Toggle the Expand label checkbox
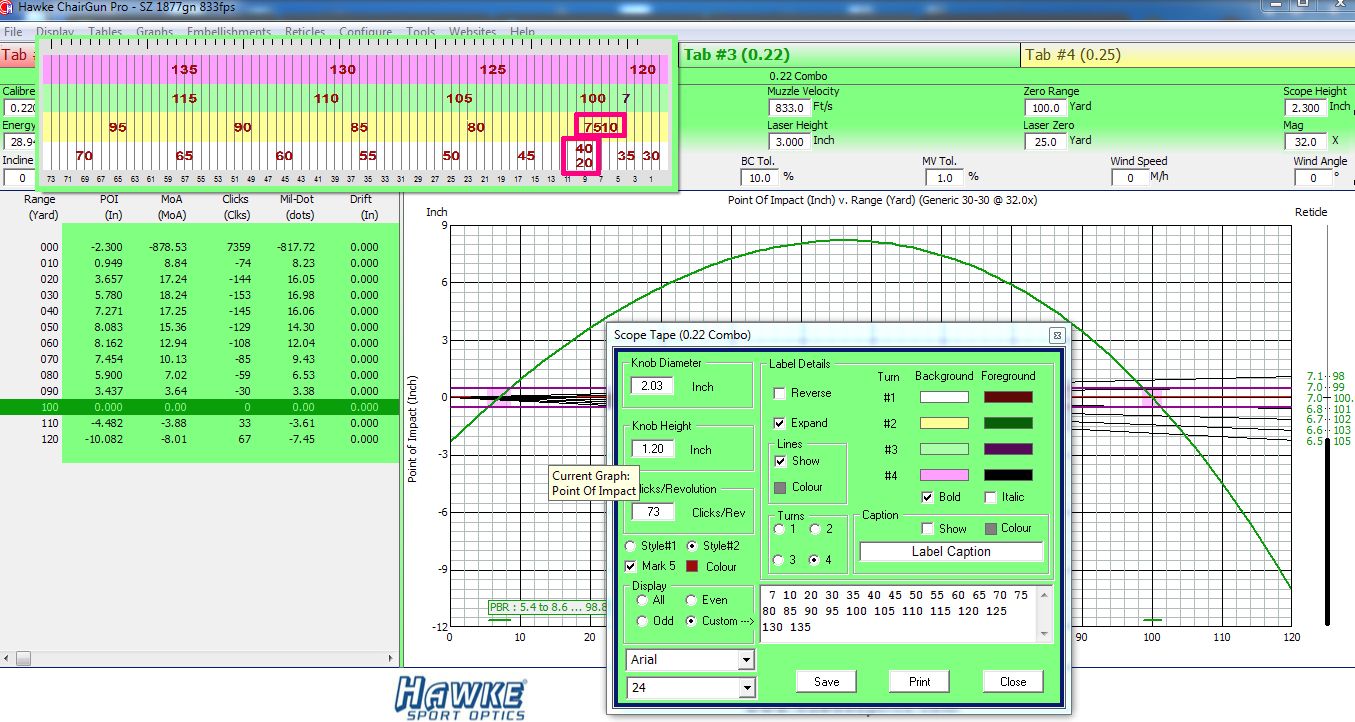The image size is (1355, 722). (x=781, y=423)
